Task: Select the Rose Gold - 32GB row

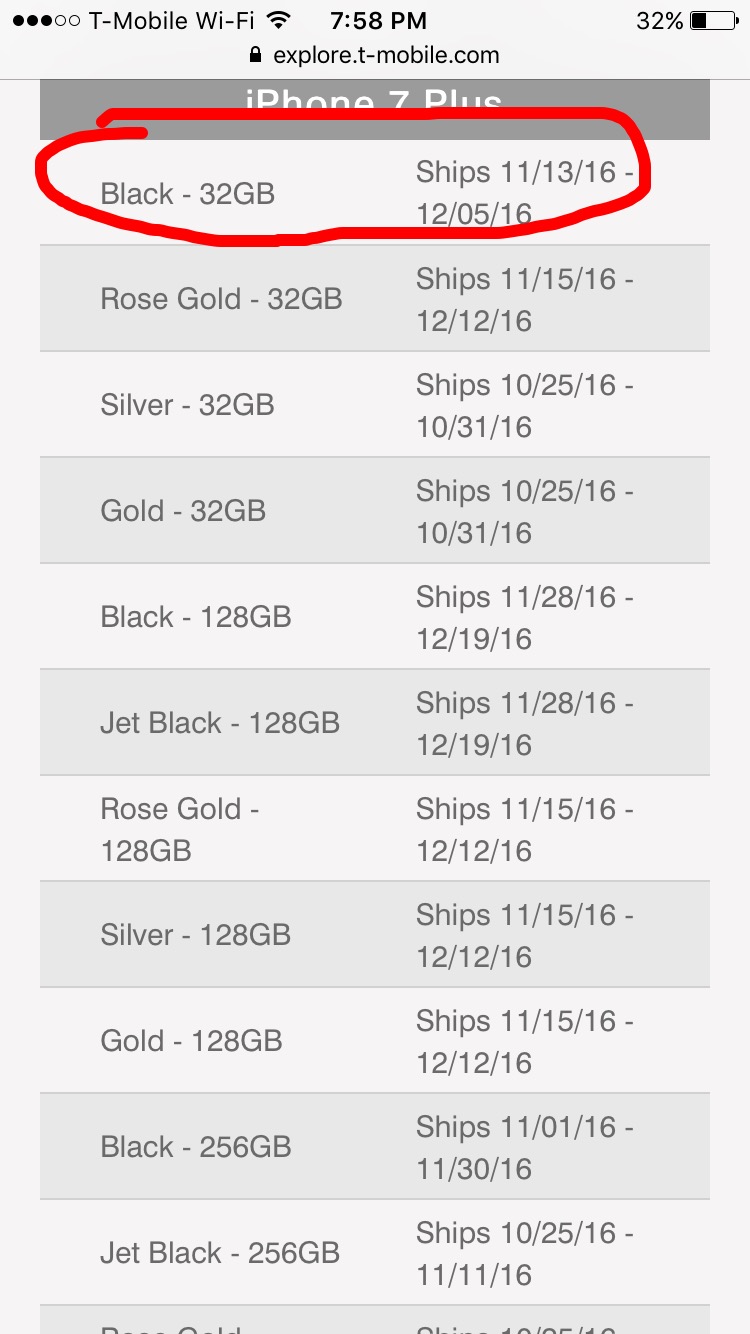Action: coord(375,299)
